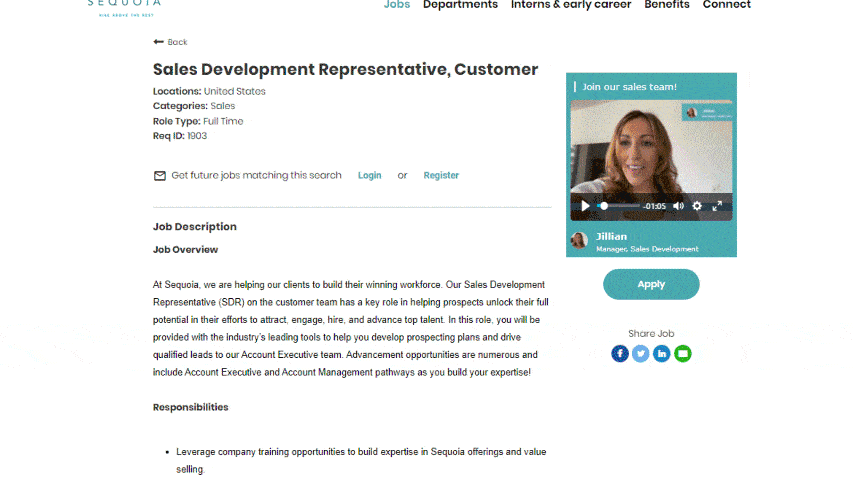
Task: Click the envelope job alert icon
Action: 159,176
